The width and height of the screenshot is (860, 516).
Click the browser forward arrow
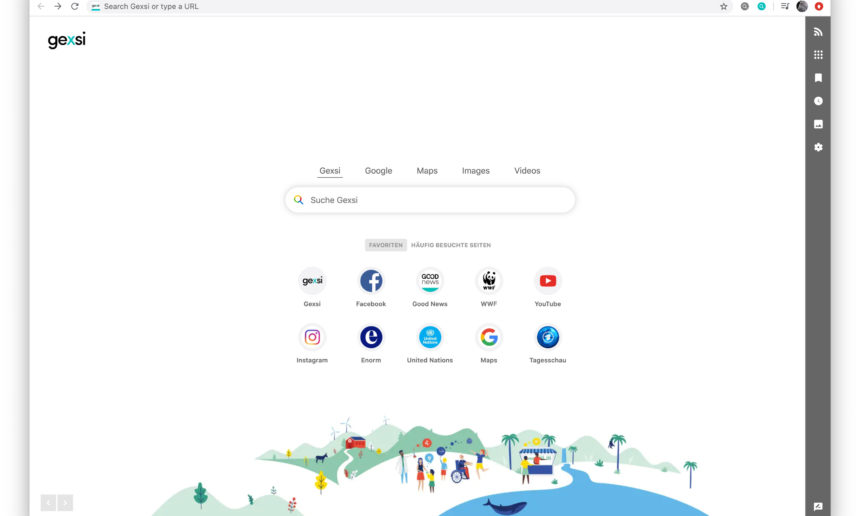(58, 7)
